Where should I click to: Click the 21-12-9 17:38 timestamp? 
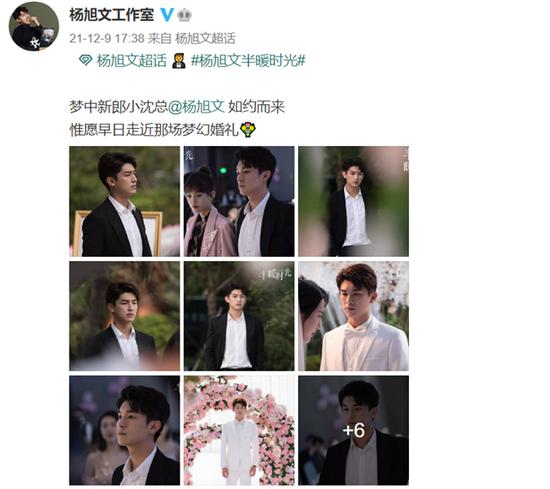pos(107,38)
